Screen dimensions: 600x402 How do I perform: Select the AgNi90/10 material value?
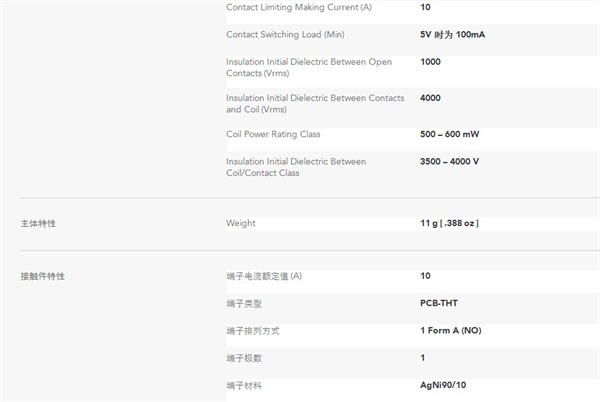442,385
